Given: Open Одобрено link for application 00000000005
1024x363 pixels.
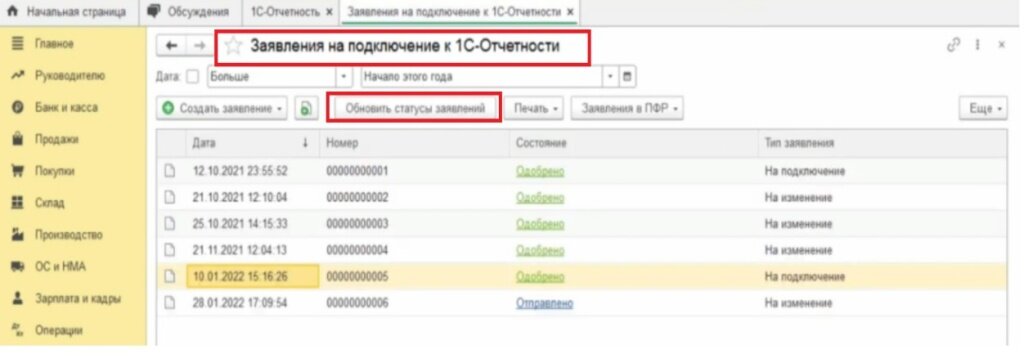Looking at the screenshot, I should click(539, 277).
